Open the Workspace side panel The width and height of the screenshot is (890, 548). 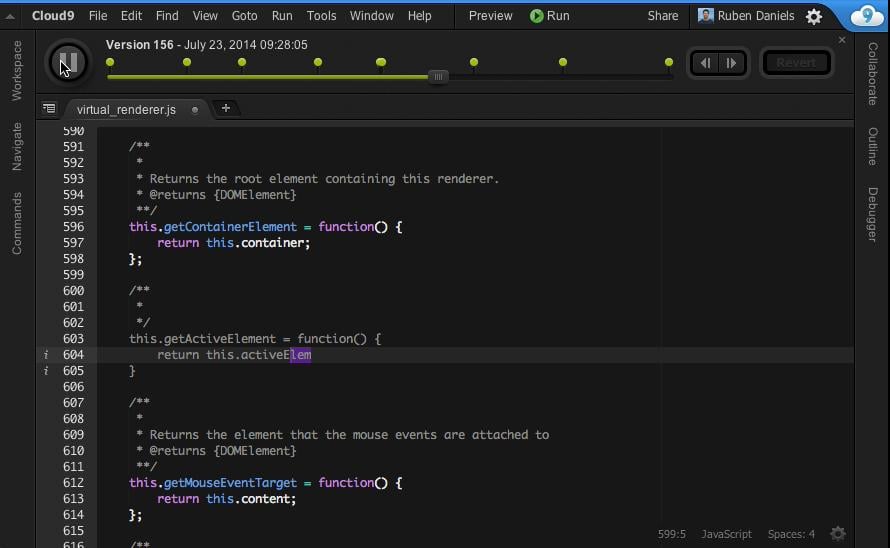[16, 70]
